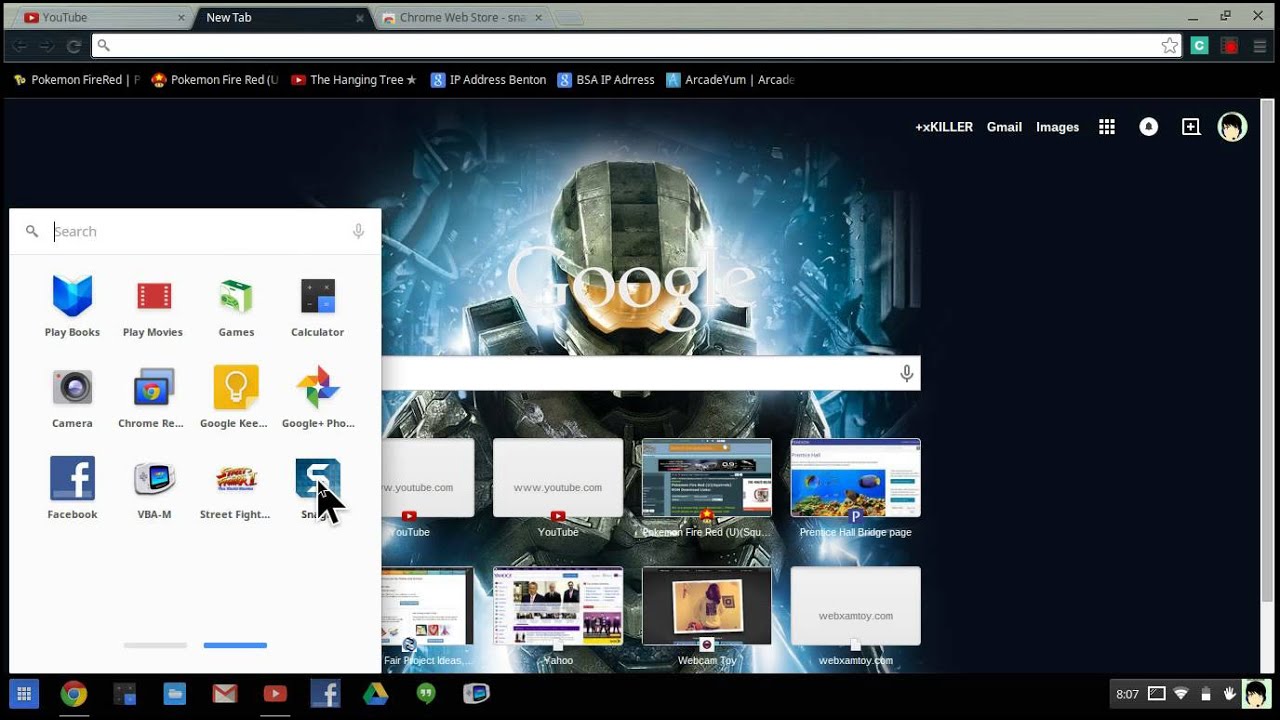Open ArcadeYum bookmark
Image resolution: width=1280 pixels, height=720 pixels.
(730, 80)
